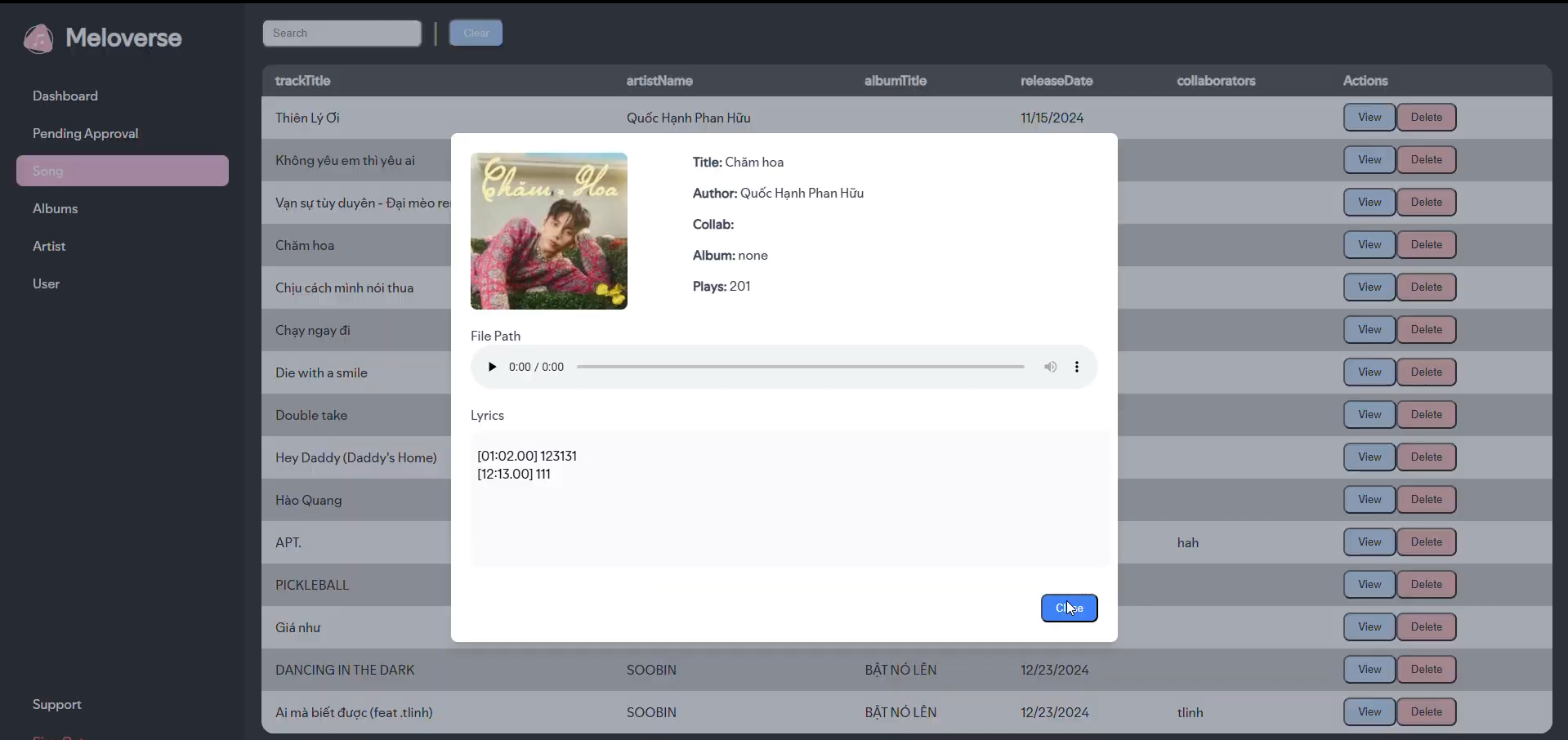Open audio player more options menu
Screen dimensions: 1568x740
pos(1077,367)
